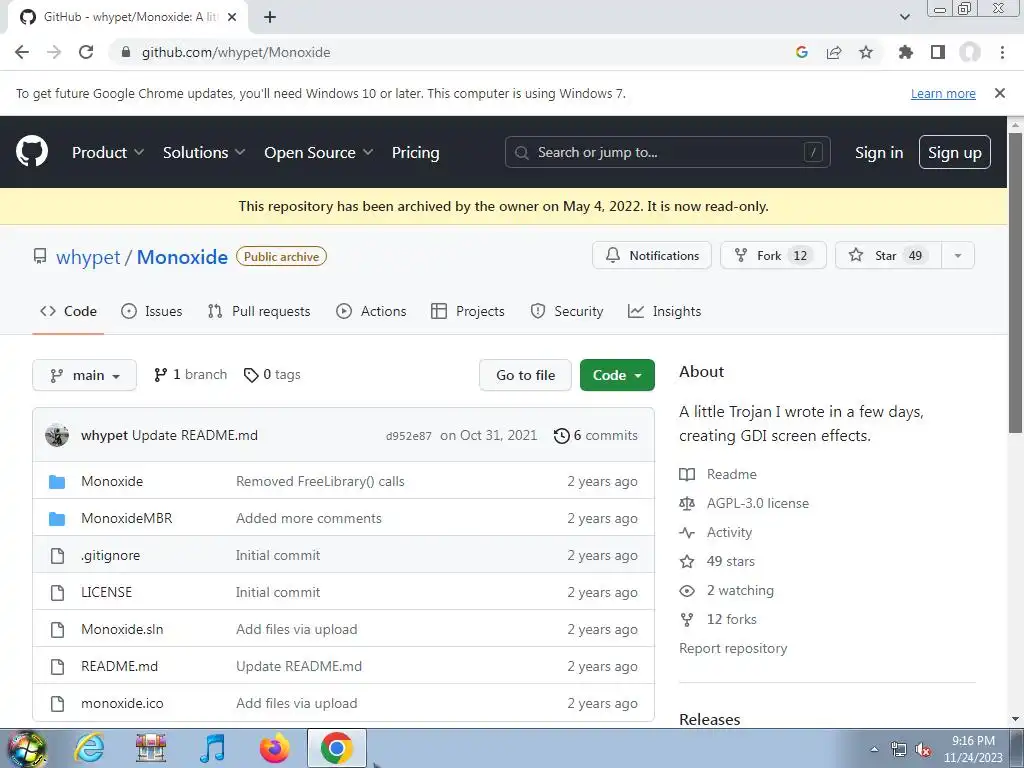This screenshot has height=768, width=1024.
Task: Click whypet's avatar in the commit row
Action: (57, 435)
